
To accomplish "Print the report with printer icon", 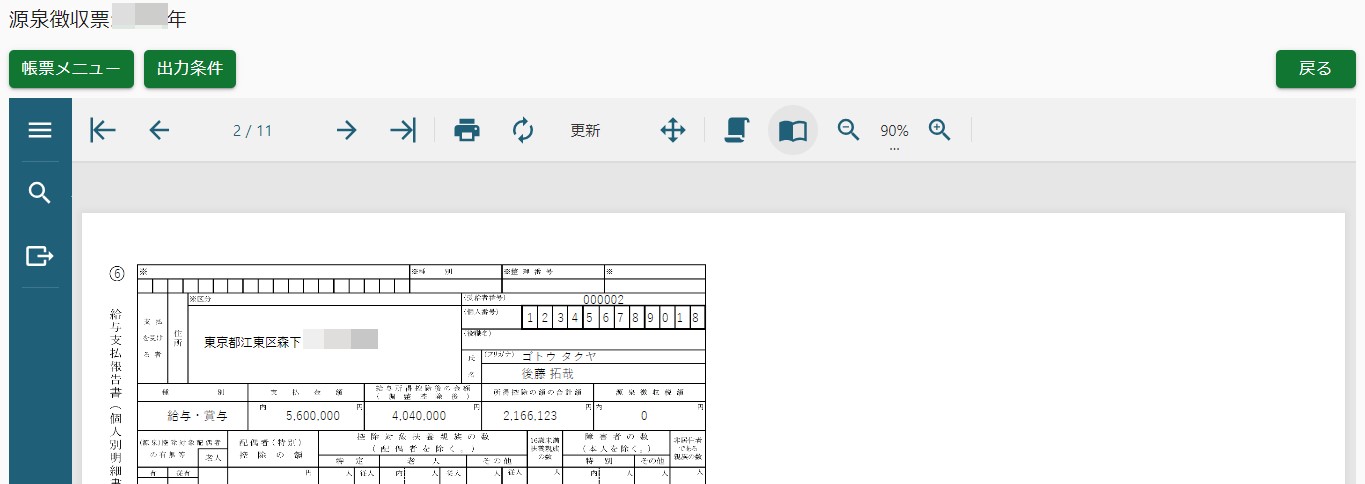I will point(467,130).
